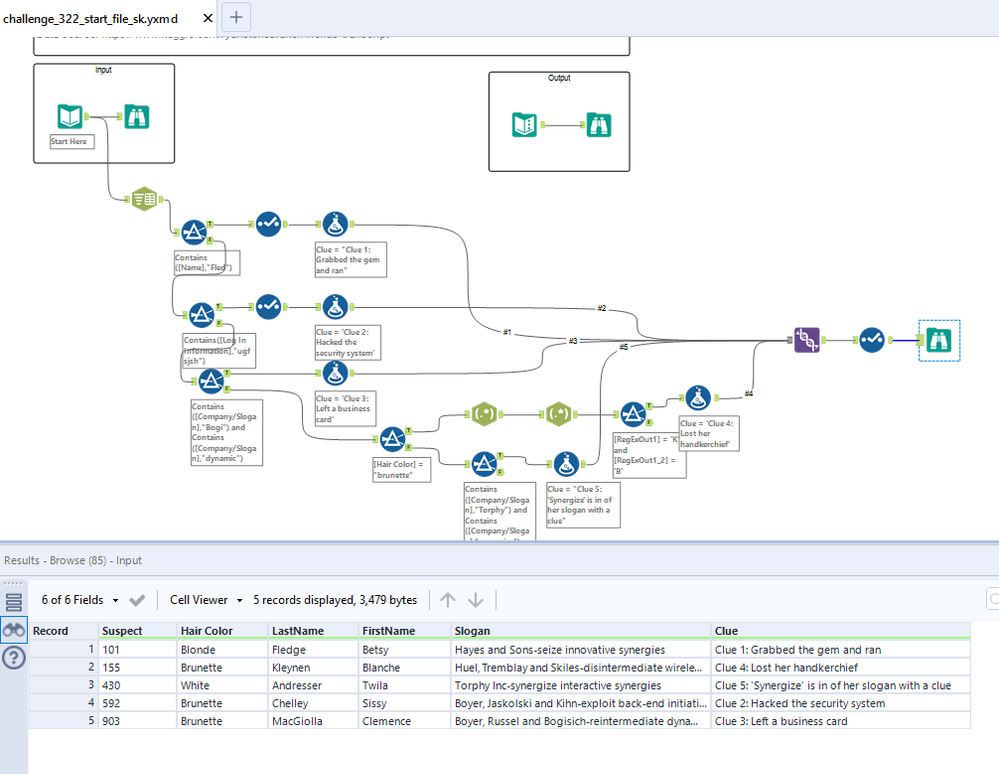
Task: Select the Formula tool for Clue 4 handkerchief
Action: 697,398
